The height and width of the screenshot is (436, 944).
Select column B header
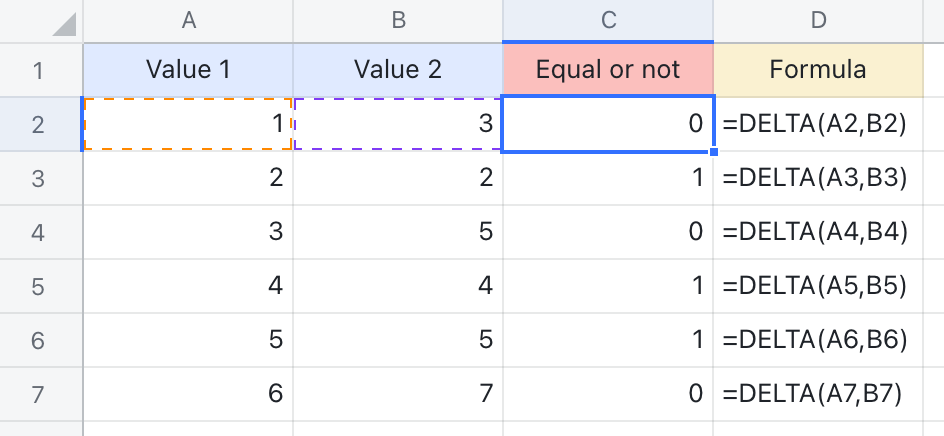pyautogui.click(x=398, y=21)
